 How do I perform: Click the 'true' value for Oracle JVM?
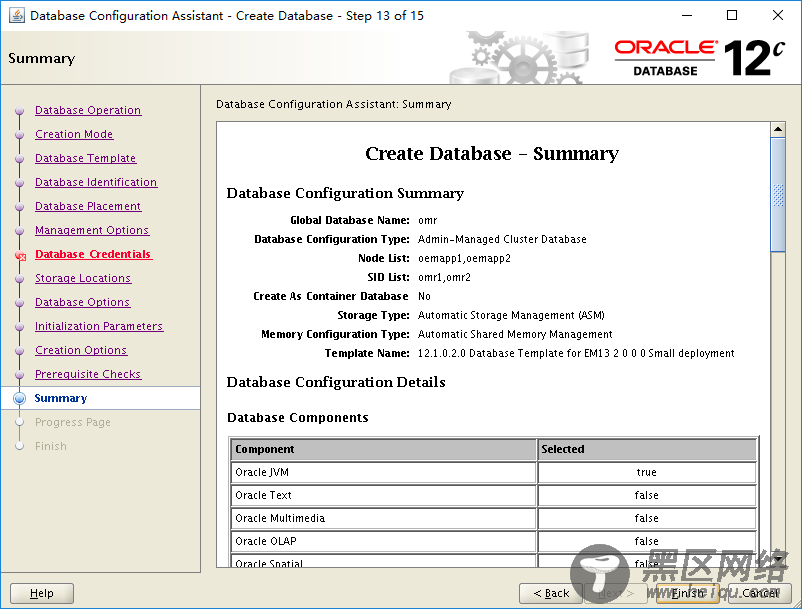click(647, 472)
